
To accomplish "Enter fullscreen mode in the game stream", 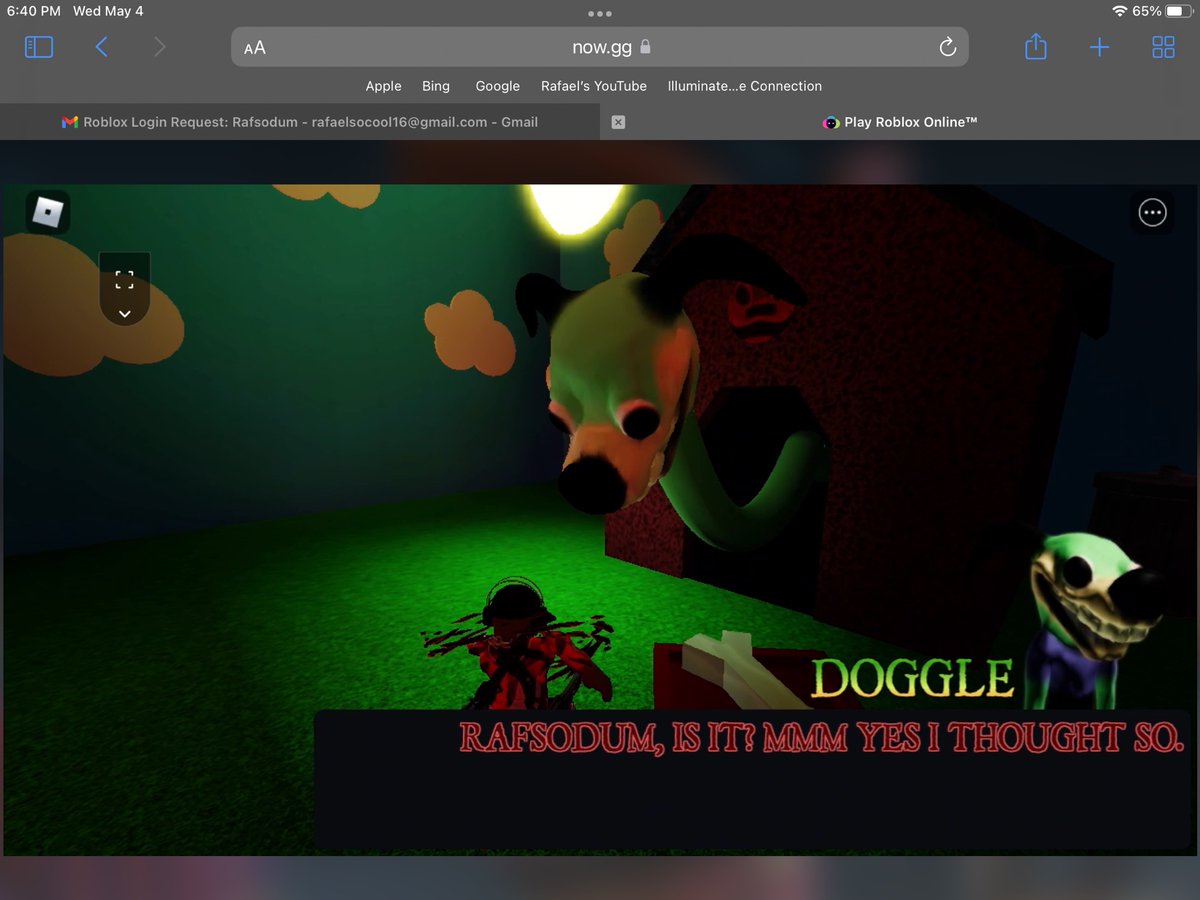I will tap(124, 279).
